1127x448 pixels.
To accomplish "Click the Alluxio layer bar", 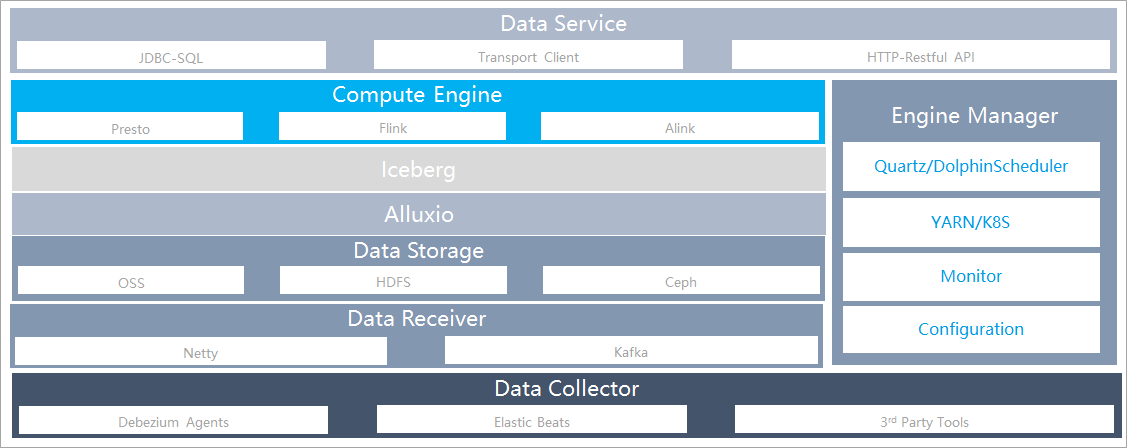I will [x=418, y=214].
